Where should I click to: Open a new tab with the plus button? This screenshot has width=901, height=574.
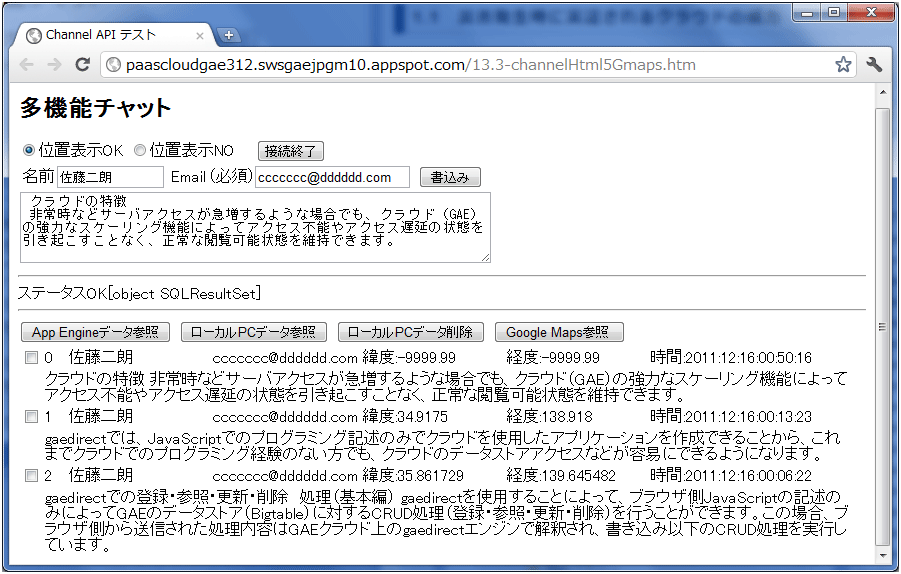[x=228, y=35]
